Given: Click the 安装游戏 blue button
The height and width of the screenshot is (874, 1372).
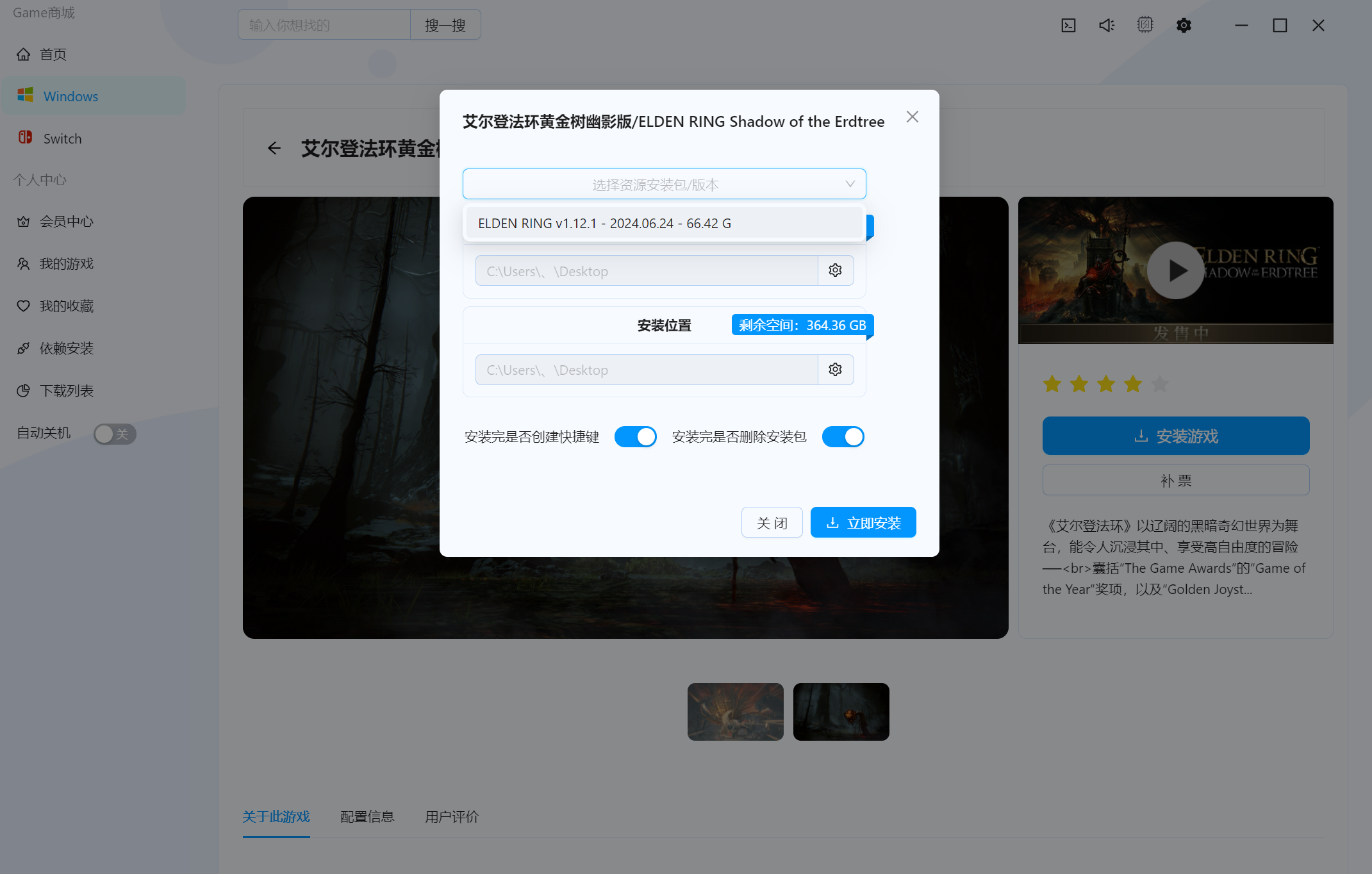Looking at the screenshot, I should 1176,436.
